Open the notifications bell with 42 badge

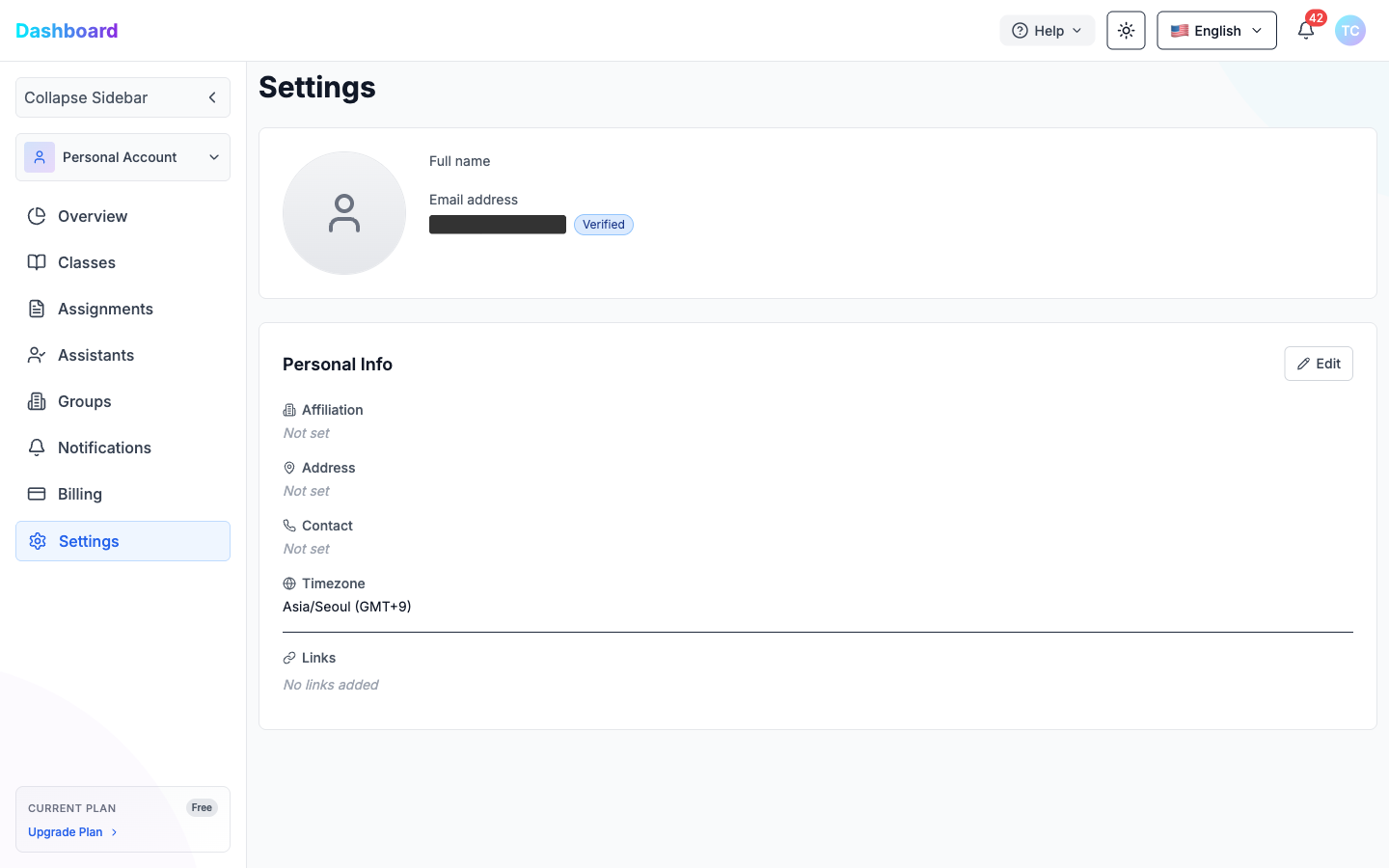tap(1306, 31)
